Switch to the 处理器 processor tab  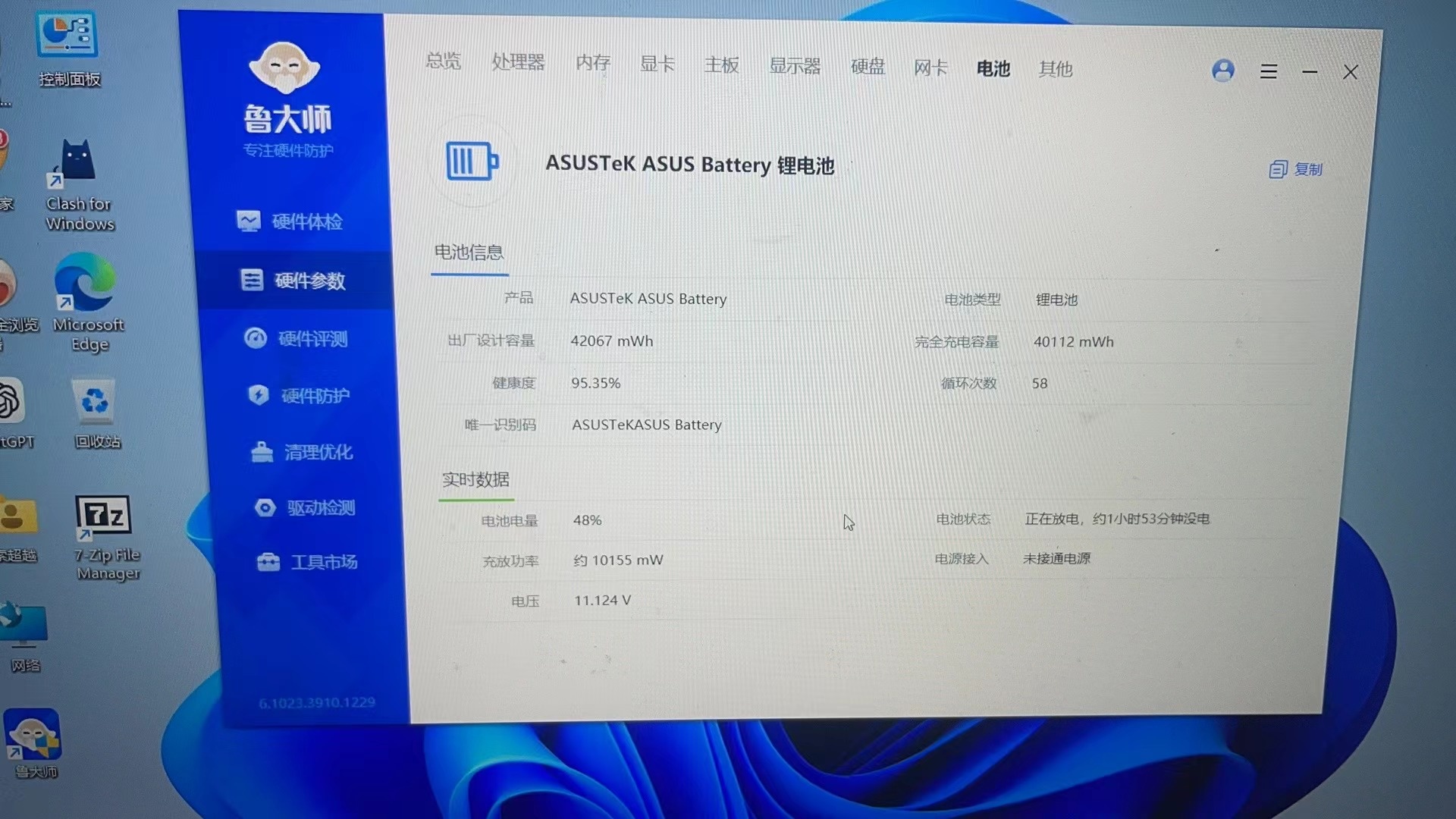tap(518, 62)
